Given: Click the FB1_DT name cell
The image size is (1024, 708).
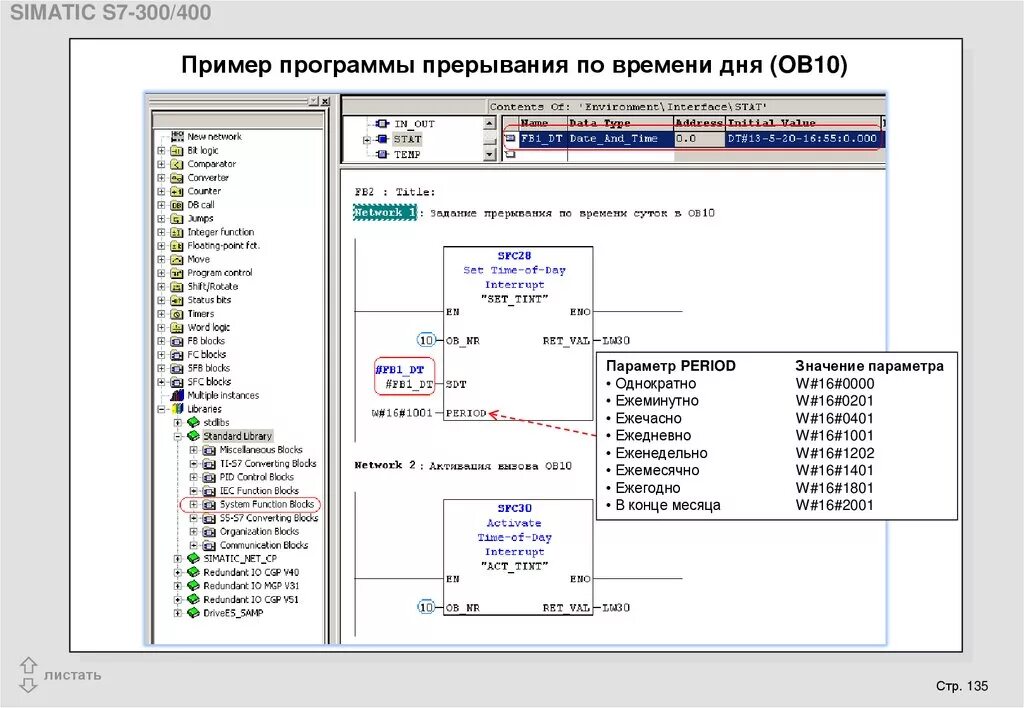Looking at the screenshot, I should [x=542, y=138].
